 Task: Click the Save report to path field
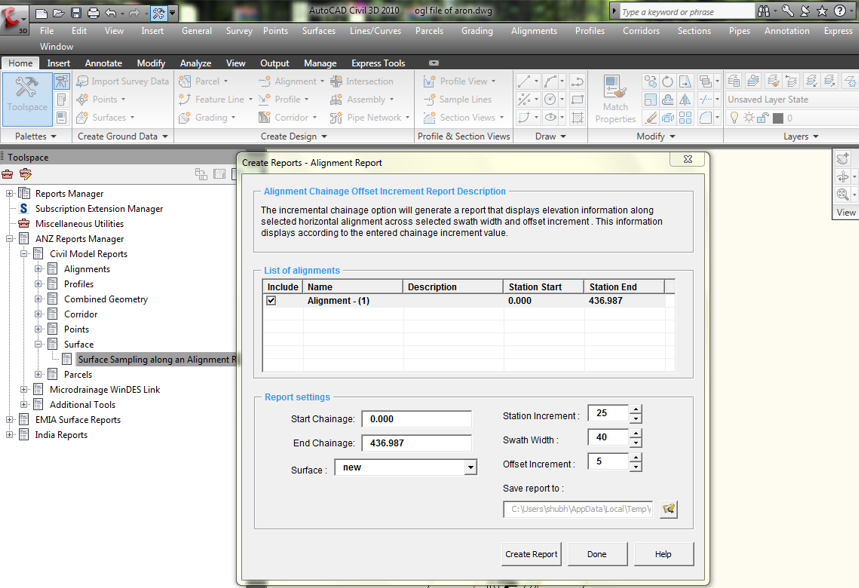(x=578, y=509)
